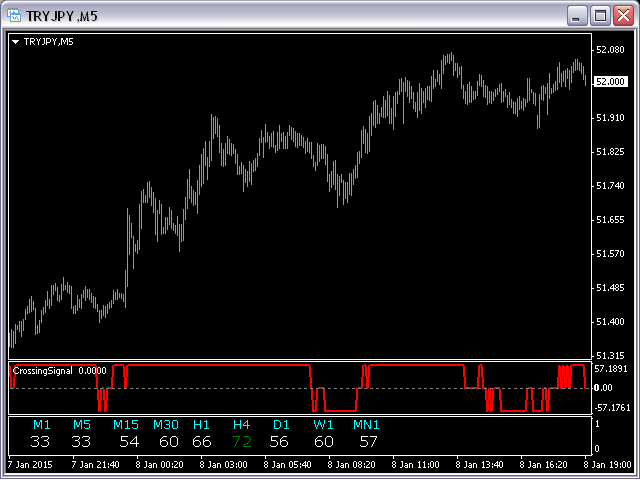Click the 7 Jan 21:40 time marker
This screenshot has width=640, height=480.
click(96, 465)
